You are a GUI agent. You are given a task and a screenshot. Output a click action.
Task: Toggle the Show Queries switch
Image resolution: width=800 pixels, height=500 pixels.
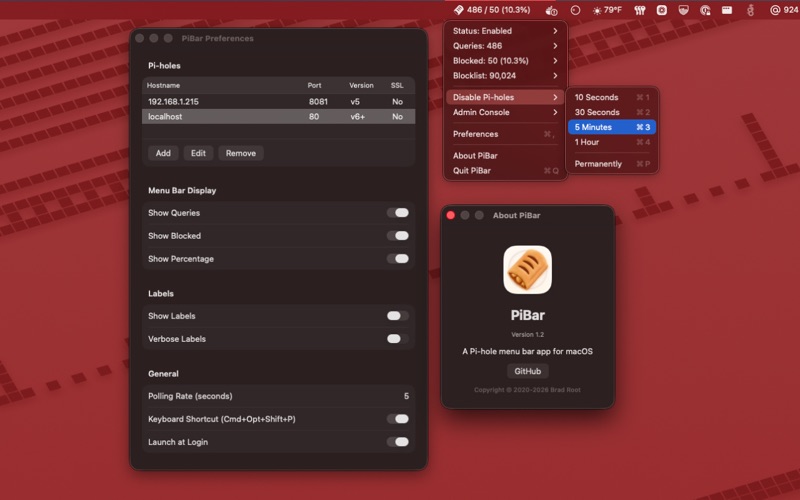pos(398,213)
